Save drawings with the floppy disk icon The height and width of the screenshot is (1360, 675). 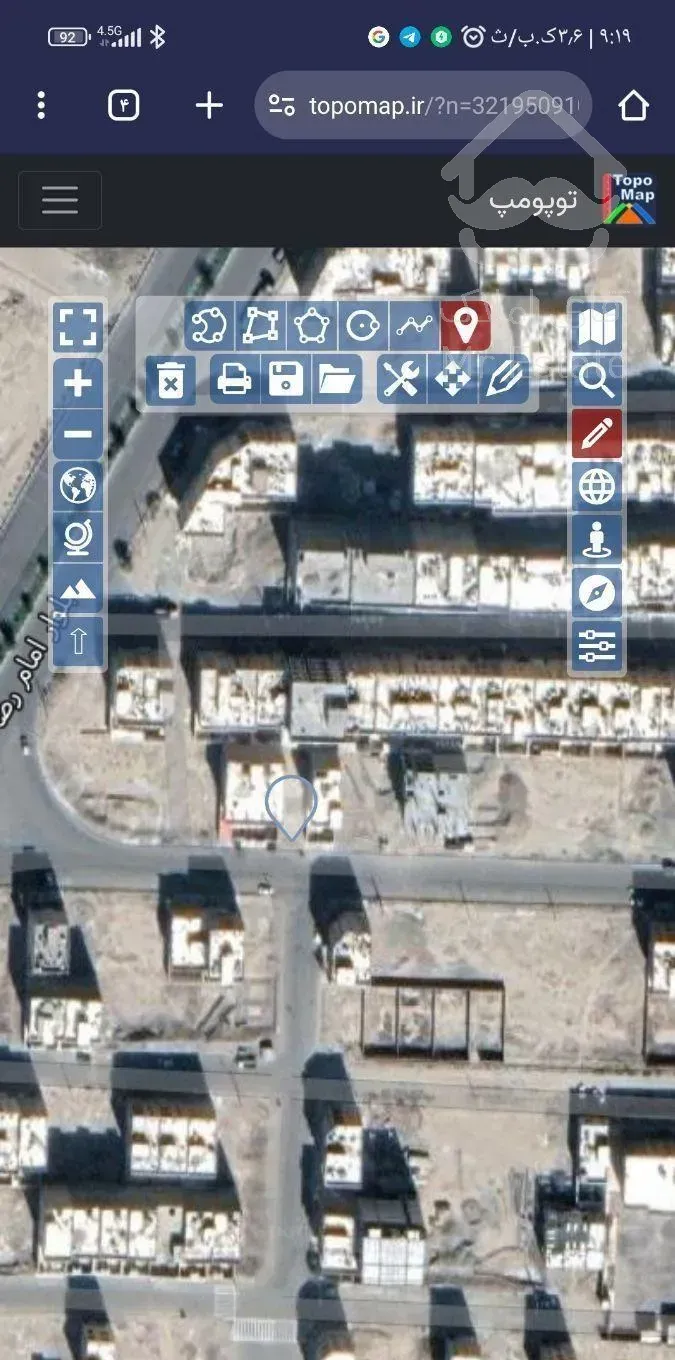pyautogui.click(x=286, y=380)
